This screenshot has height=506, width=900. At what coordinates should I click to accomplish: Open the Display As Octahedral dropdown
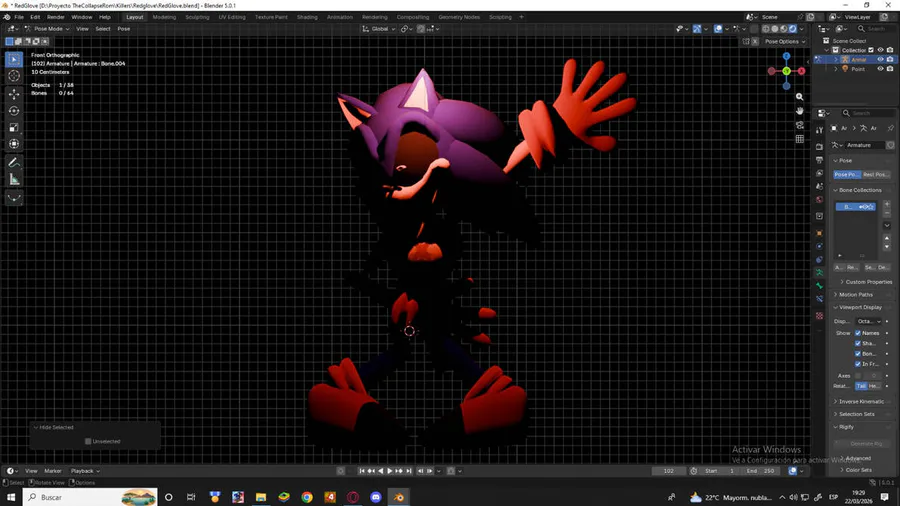pyautogui.click(x=868, y=321)
